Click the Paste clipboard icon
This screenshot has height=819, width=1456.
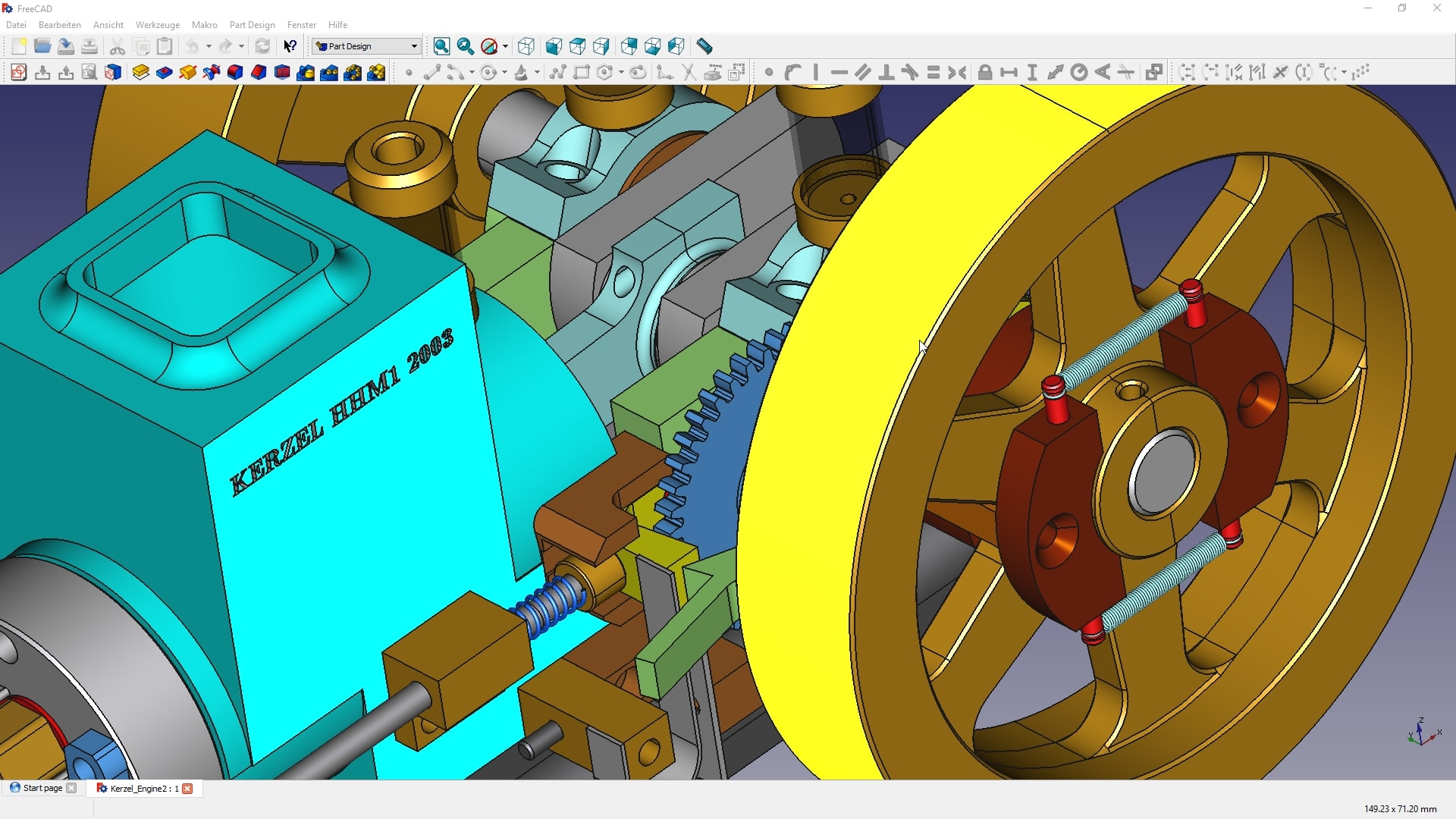pyautogui.click(x=164, y=46)
